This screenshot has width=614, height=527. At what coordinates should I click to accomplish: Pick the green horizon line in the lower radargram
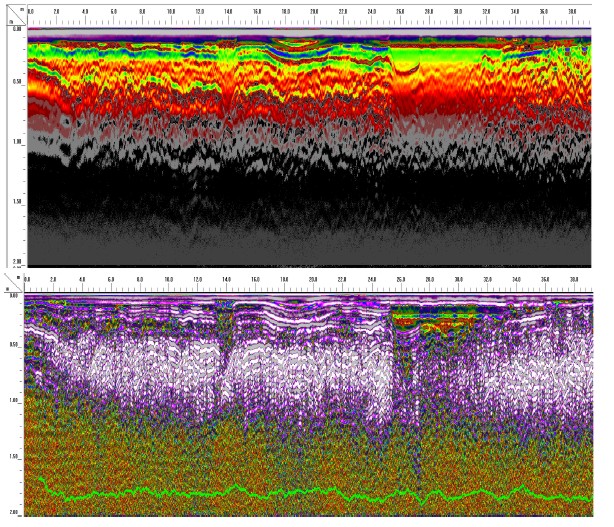coord(300,492)
